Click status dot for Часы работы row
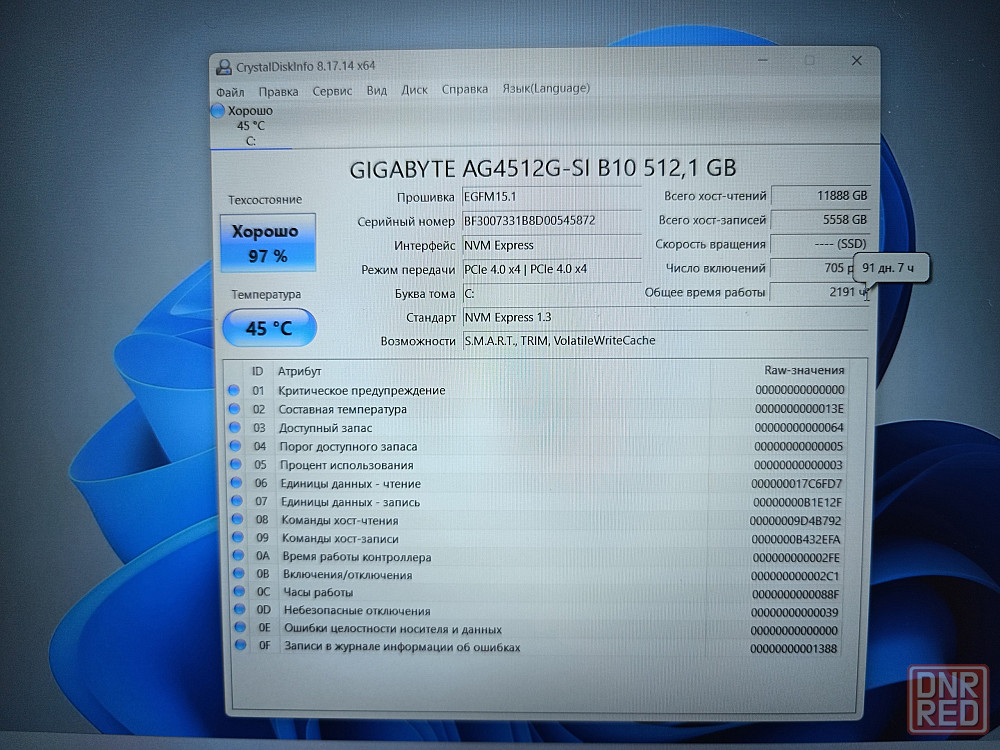Screen dimensions: 1000x750 239,591
